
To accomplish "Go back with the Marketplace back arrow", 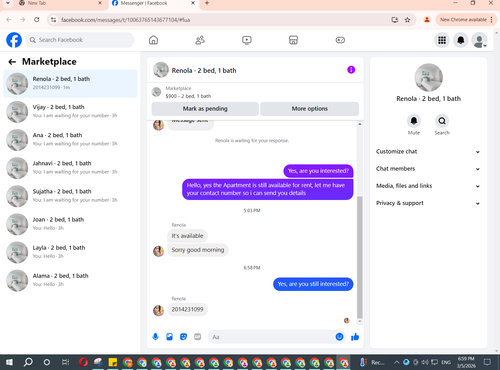I will point(12,62).
